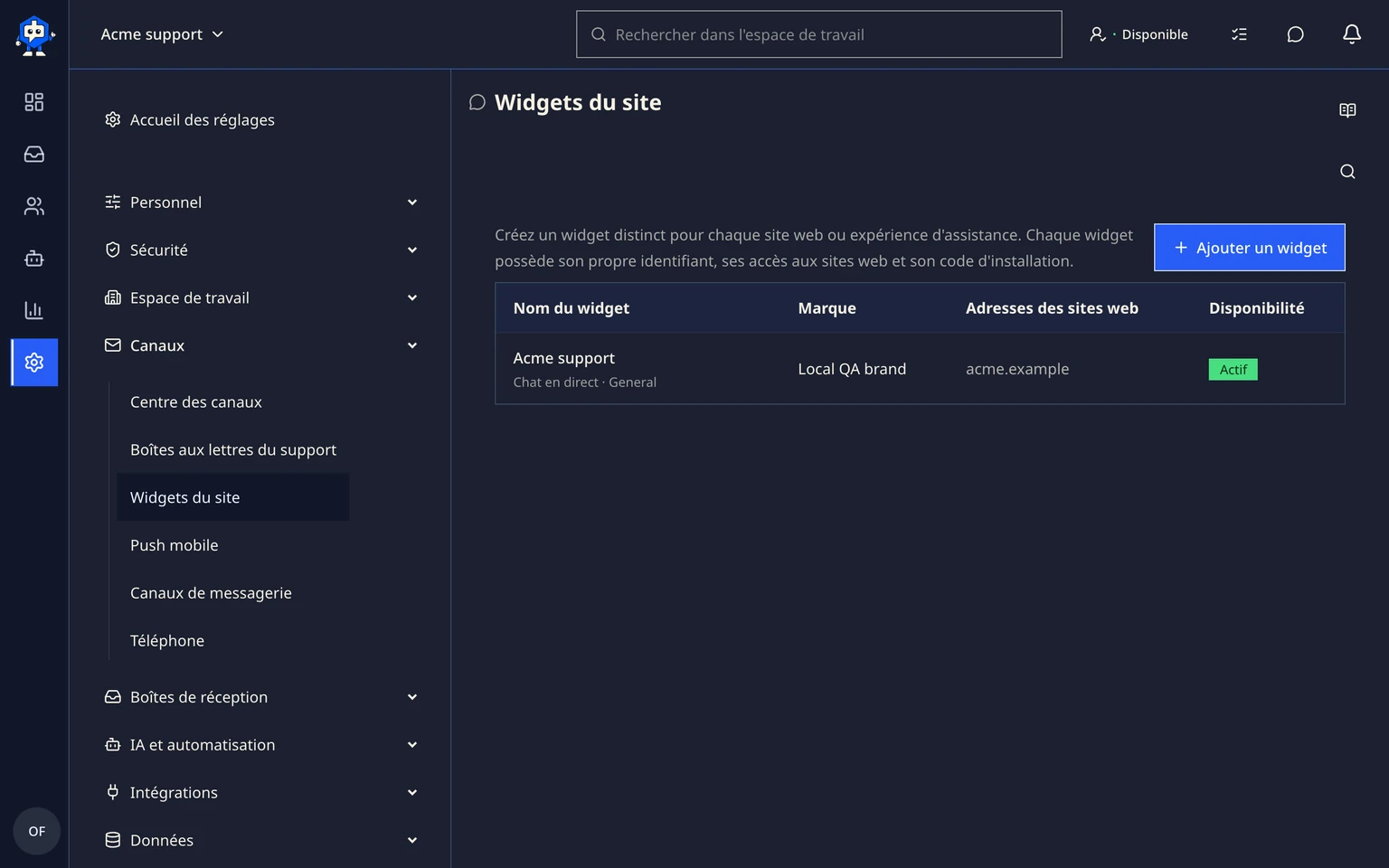Focus the Rechercher dans l'espace de travail field
Screen dimensions: 1389x868
(x=818, y=34)
